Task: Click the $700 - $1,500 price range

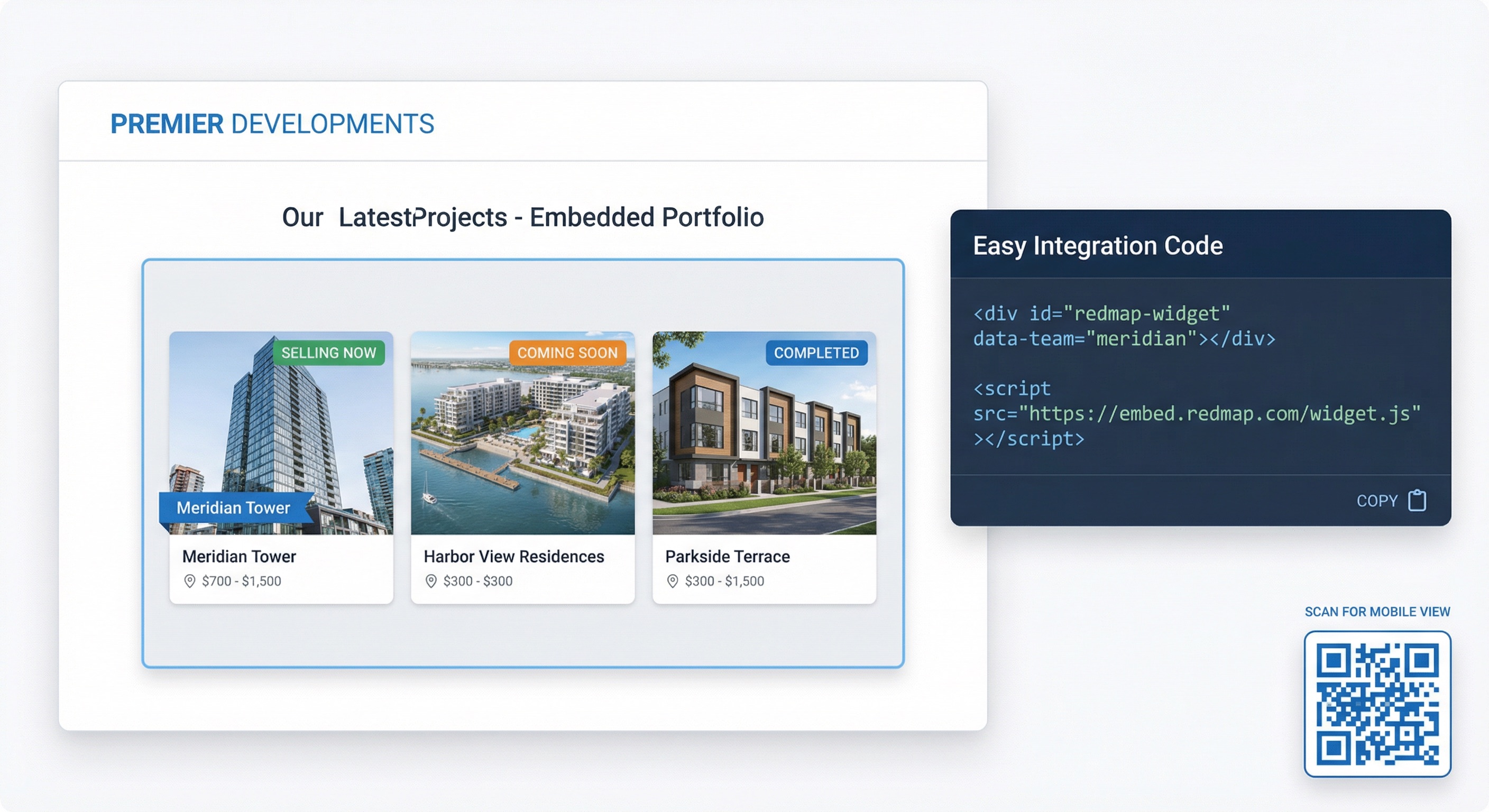Action: [x=242, y=581]
